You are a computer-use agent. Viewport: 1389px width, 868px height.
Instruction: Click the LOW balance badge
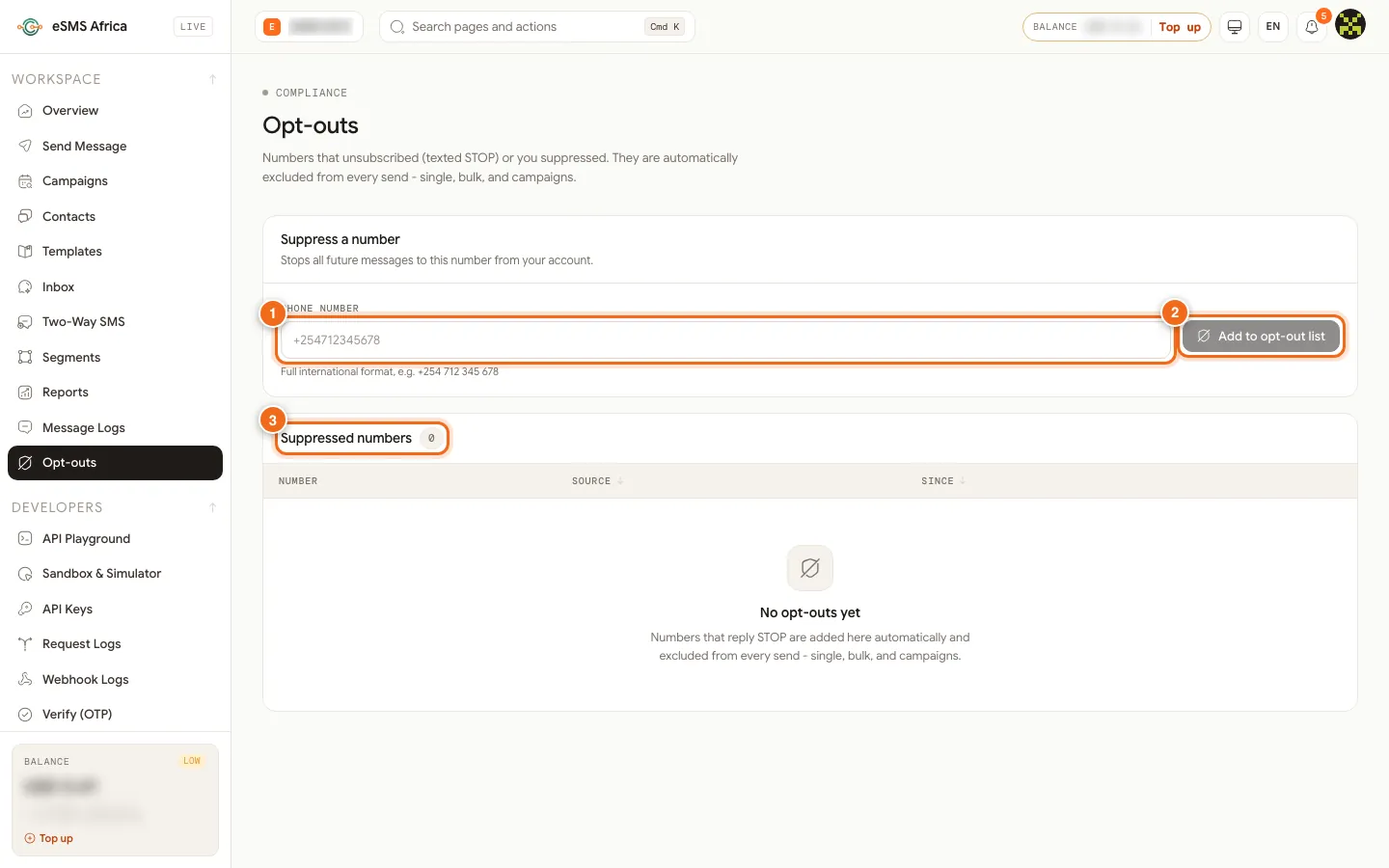(x=192, y=761)
